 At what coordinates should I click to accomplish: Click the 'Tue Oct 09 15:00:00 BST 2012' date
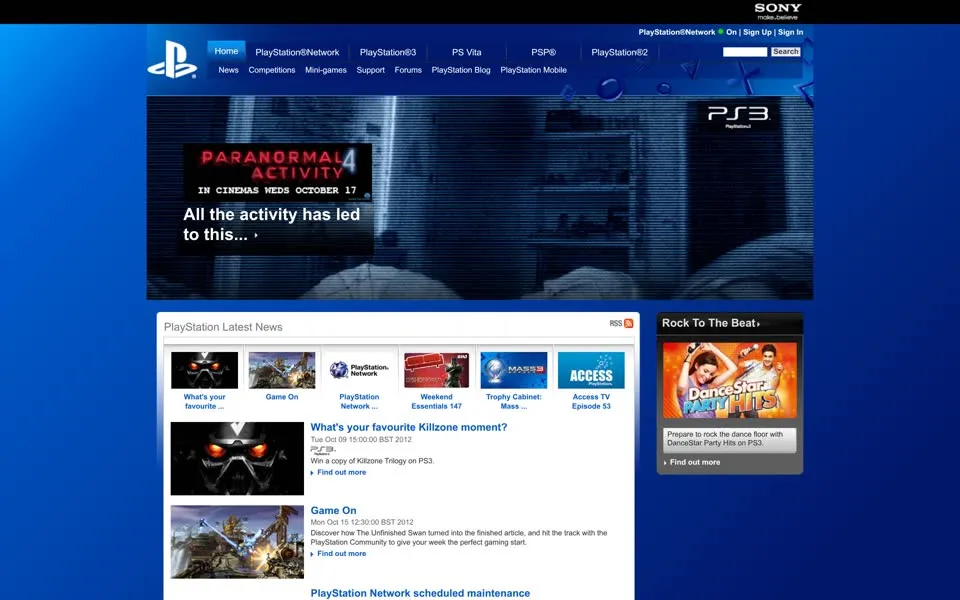[x=361, y=440]
